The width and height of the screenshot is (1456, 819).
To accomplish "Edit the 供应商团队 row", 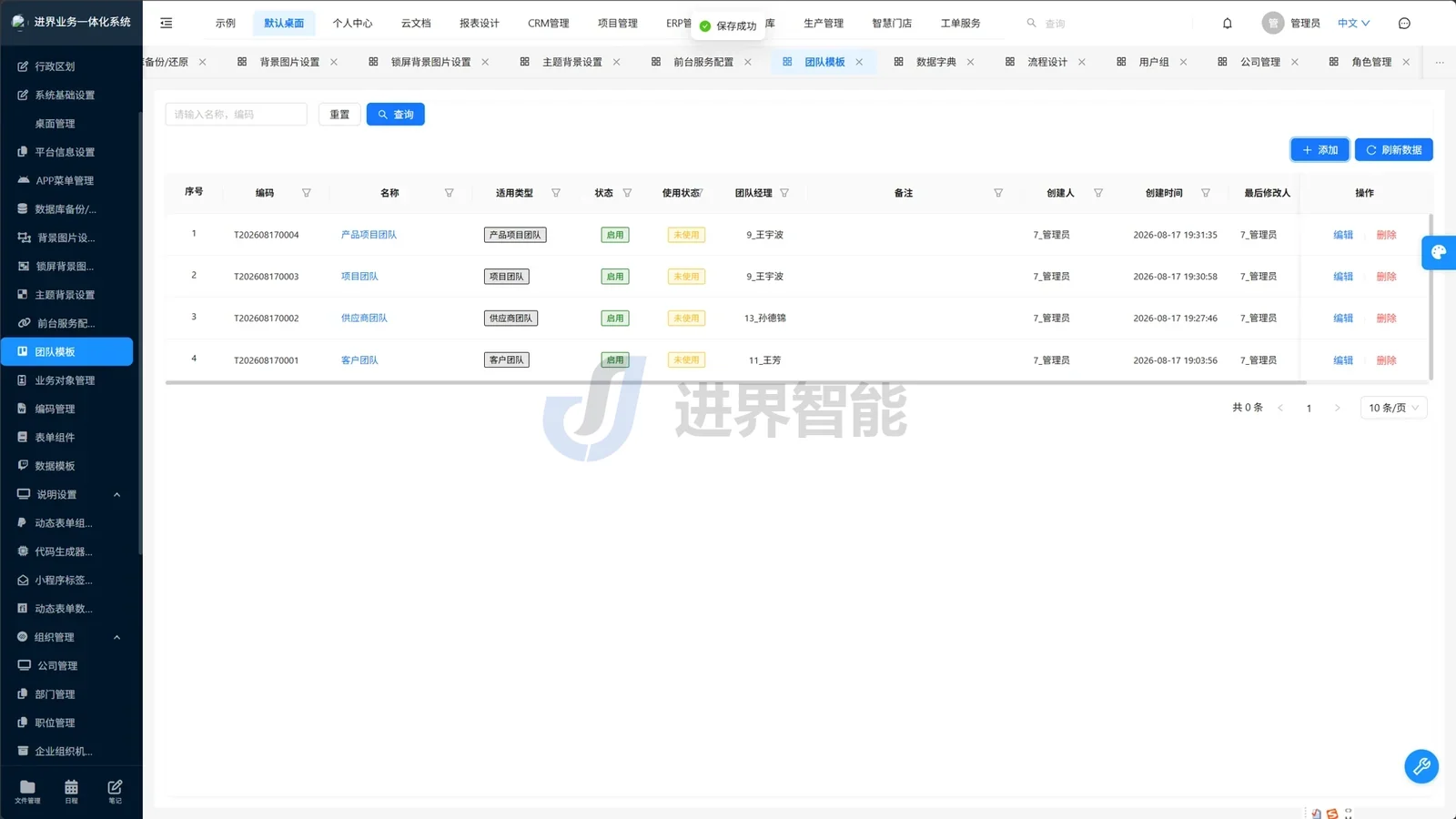I will 1343,318.
